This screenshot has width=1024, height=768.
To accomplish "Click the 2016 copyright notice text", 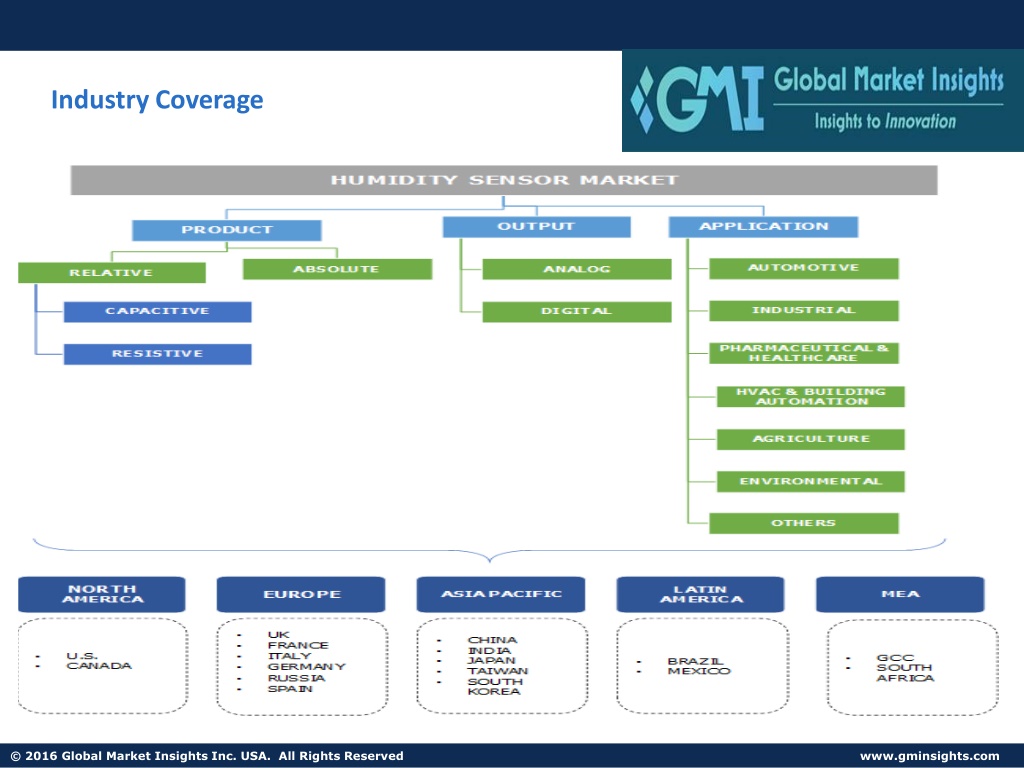I will (207, 756).
